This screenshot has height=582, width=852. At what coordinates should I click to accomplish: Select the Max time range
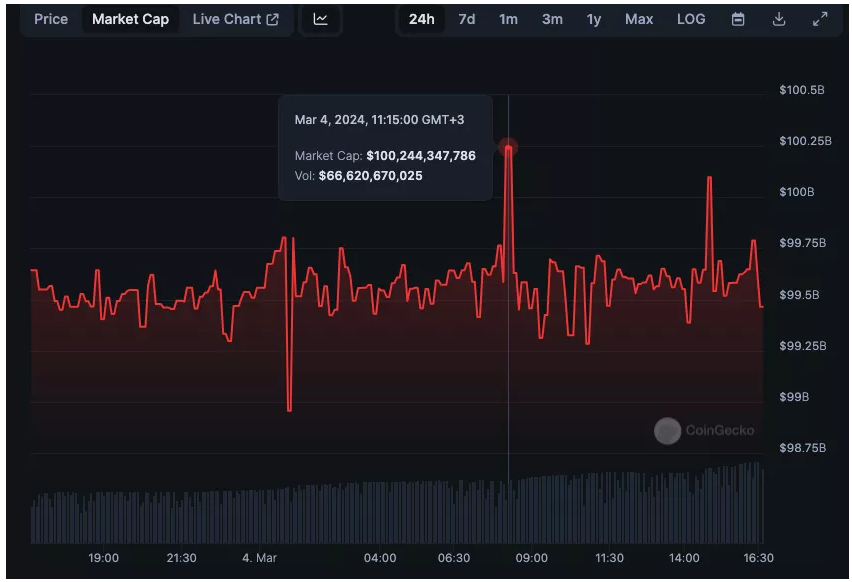pos(639,19)
